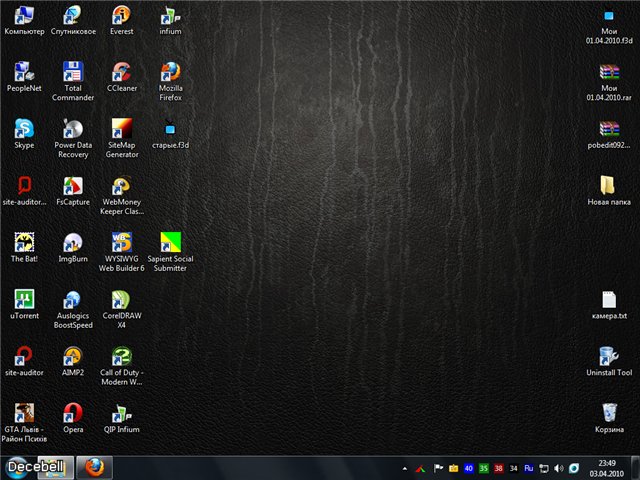The image size is (640, 480).
Task: Open the Компьютер desktop icon
Action: coord(24,21)
